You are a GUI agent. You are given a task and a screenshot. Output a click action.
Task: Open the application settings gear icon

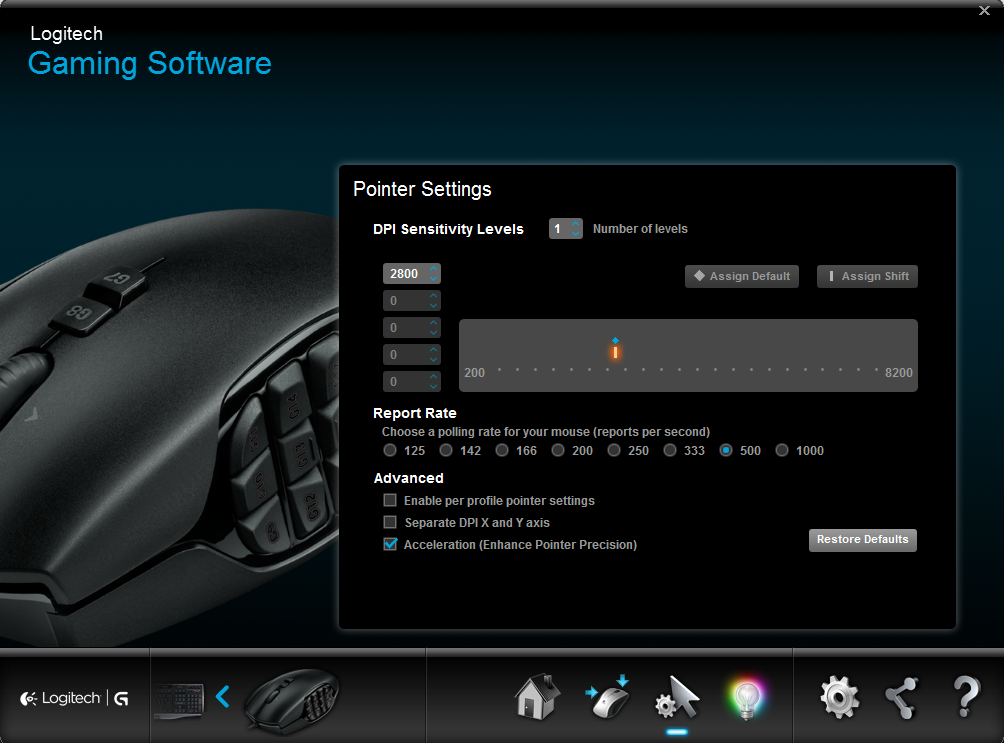(x=839, y=697)
